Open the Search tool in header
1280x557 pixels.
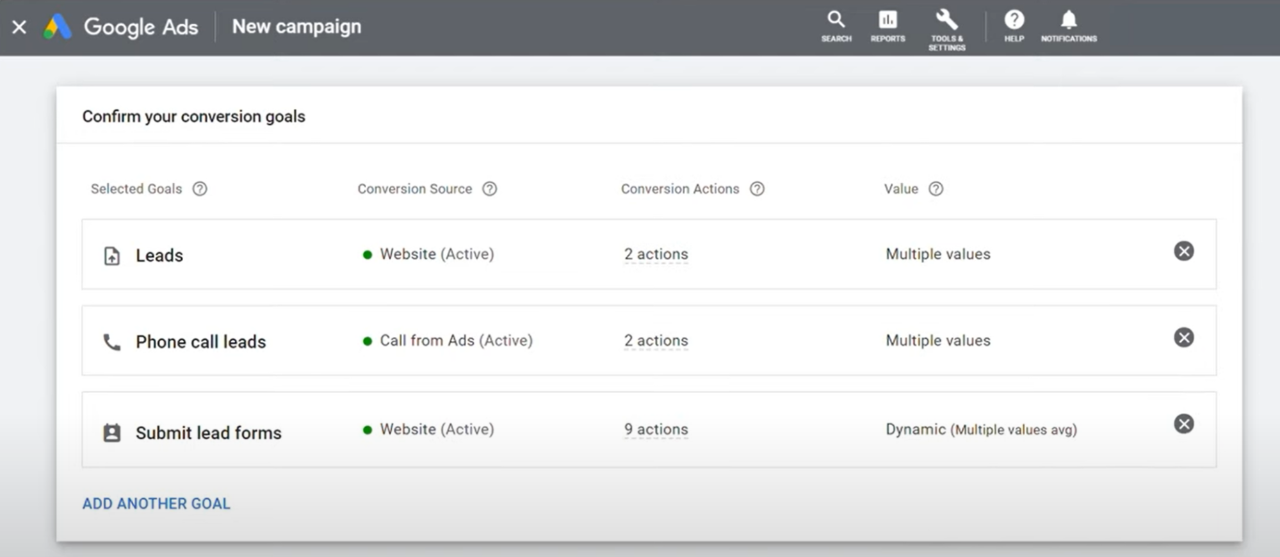[x=836, y=25]
